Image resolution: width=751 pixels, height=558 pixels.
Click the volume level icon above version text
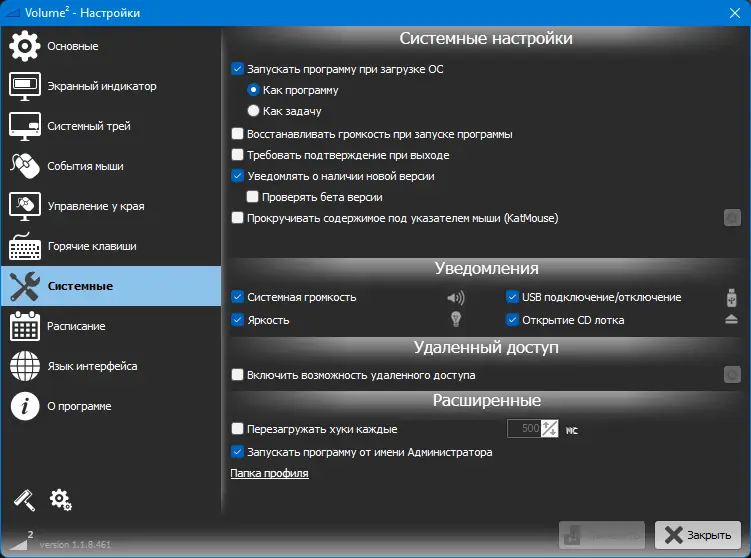(x=21, y=540)
